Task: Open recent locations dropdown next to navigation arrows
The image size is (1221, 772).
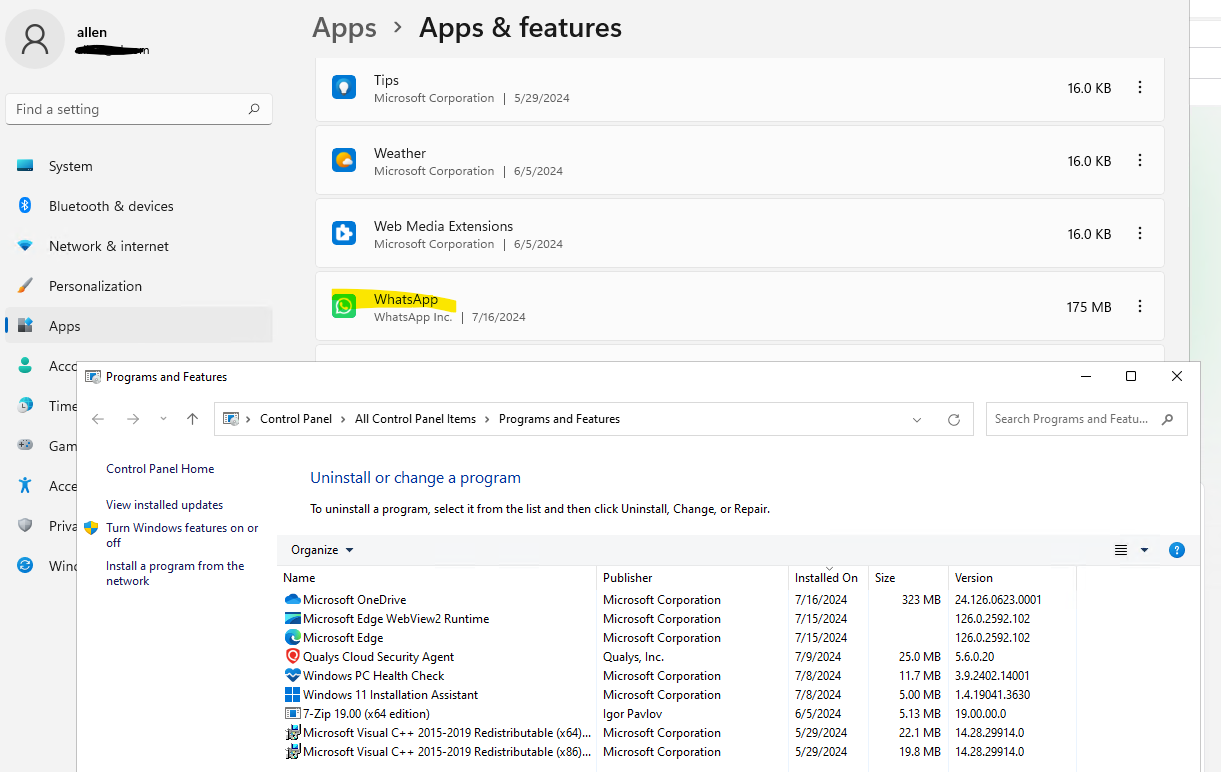Action: (x=163, y=419)
